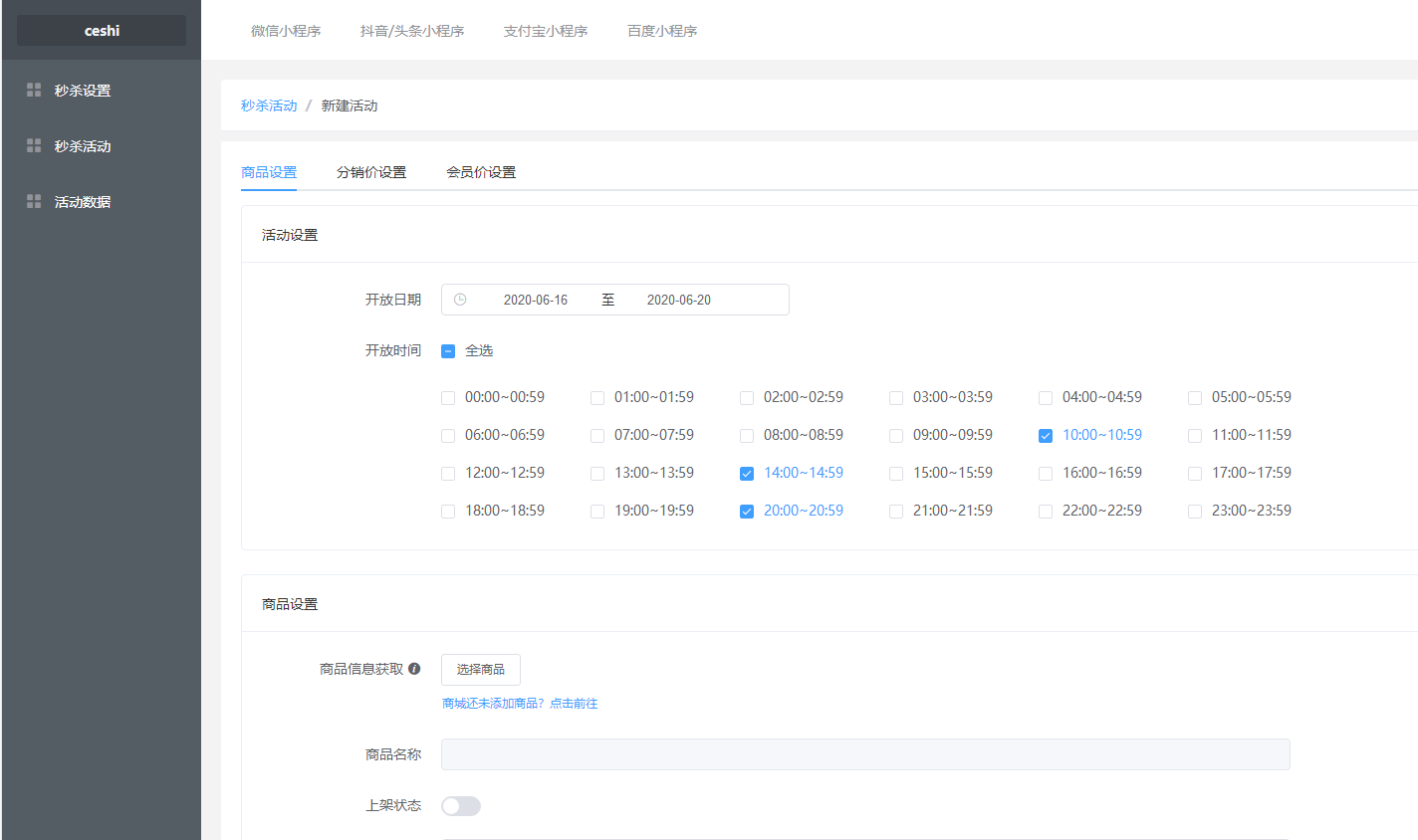The height and width of the screenshot is (840, 1418).
Task: Check the 11:00~11:59 time slot
Action: click(1195, 436)
